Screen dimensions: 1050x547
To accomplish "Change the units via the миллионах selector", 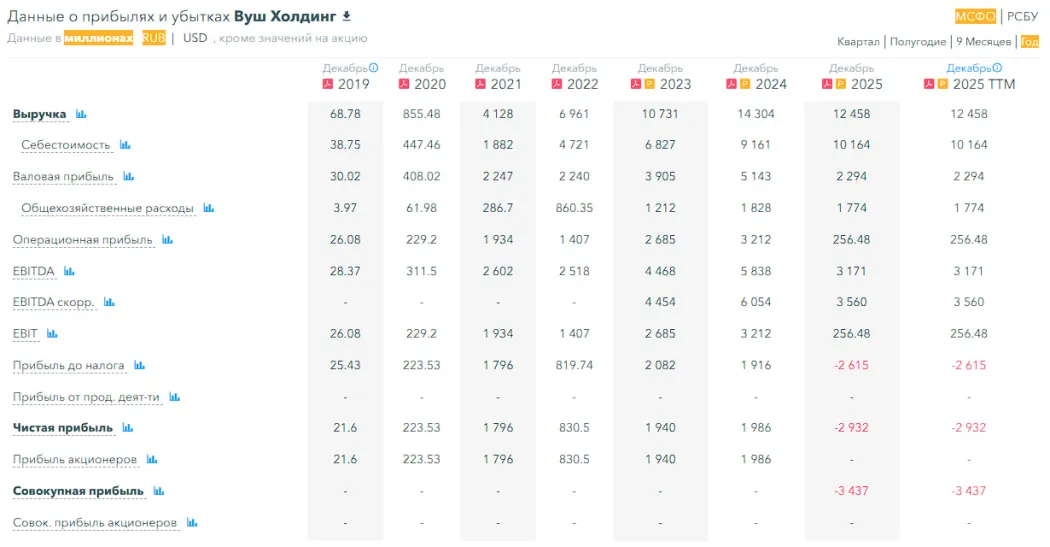I will [x=98, y=38].
